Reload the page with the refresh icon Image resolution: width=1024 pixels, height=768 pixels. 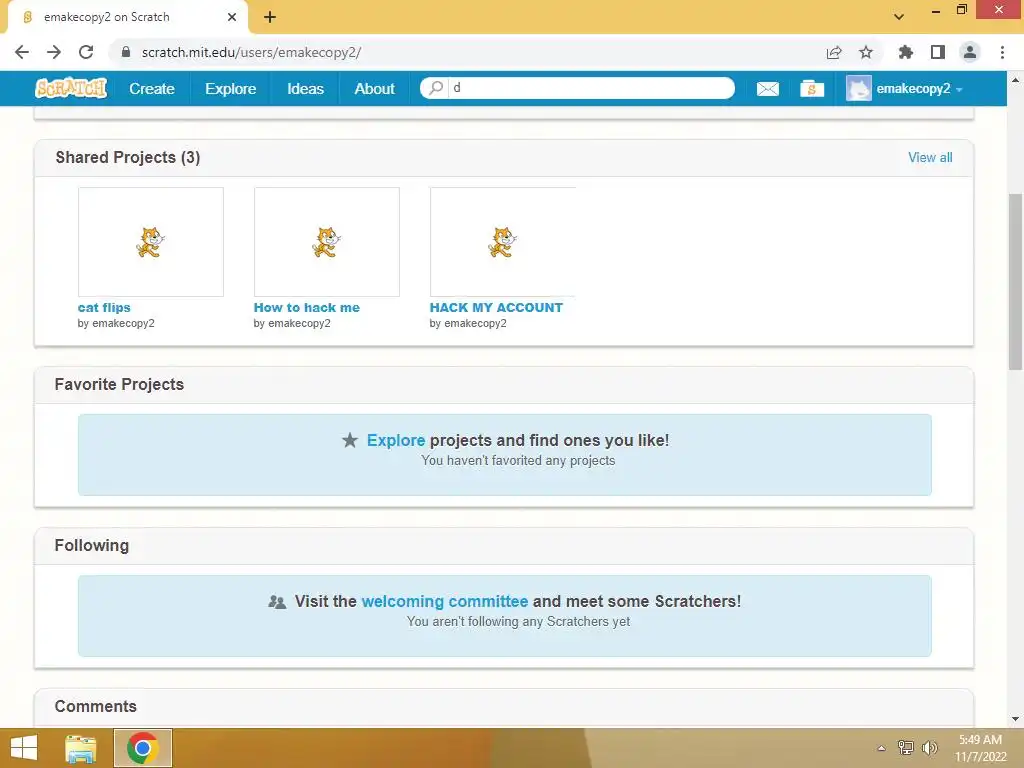coord(86,52)
